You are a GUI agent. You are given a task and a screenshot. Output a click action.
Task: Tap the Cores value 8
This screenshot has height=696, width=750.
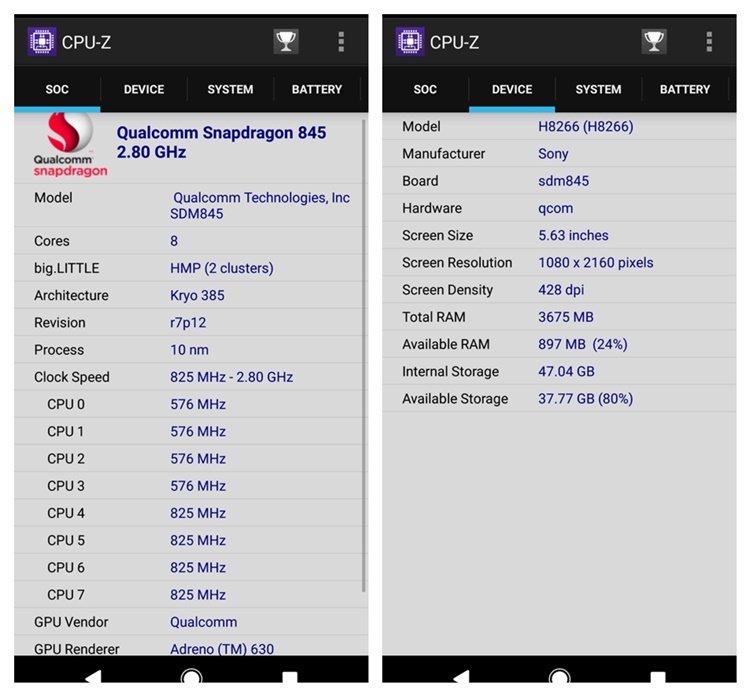point(174,241)
